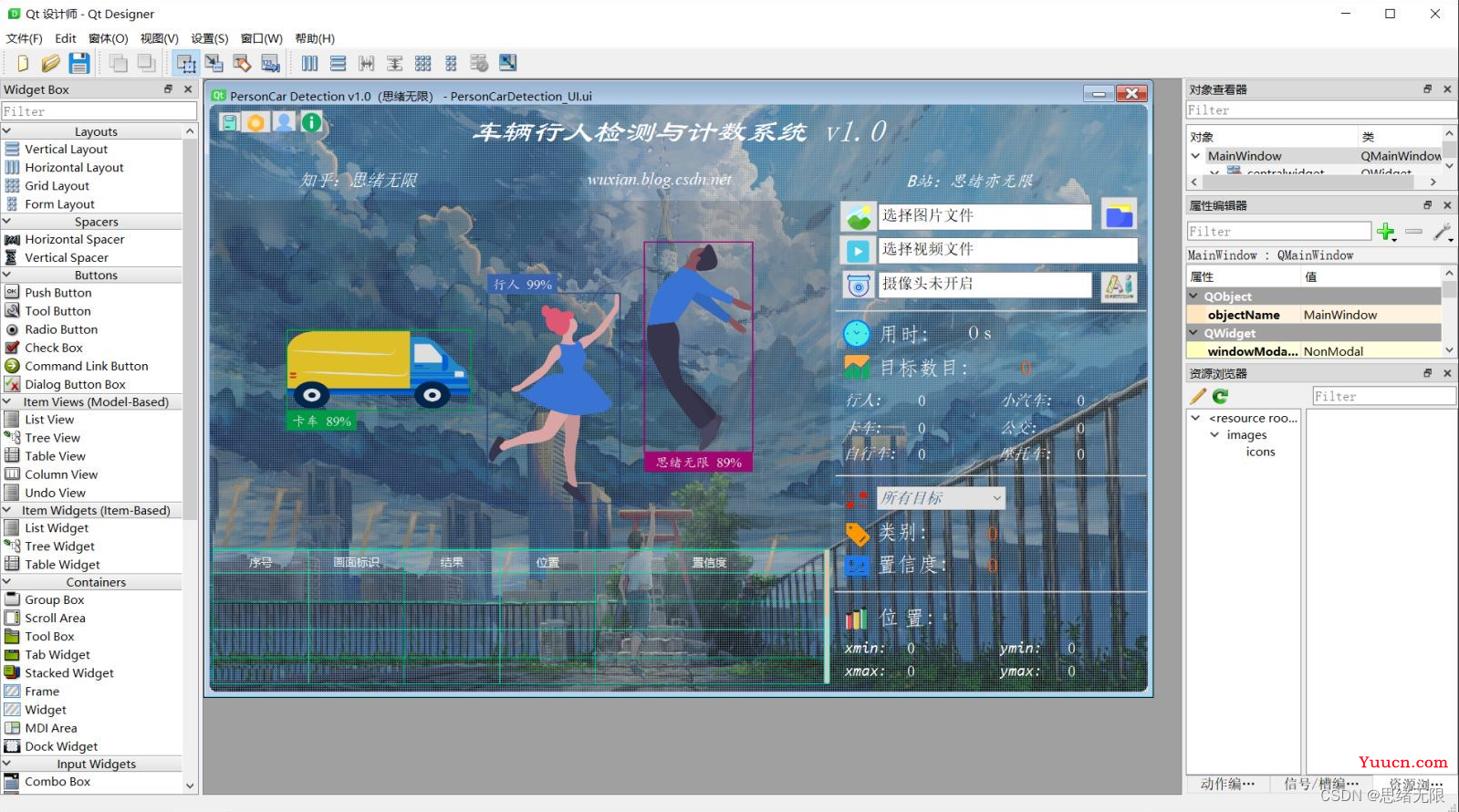The height and width of the screenshot is (812, 1459).
Task: Click the green plus add property icon
Action: click(1386, 232)
